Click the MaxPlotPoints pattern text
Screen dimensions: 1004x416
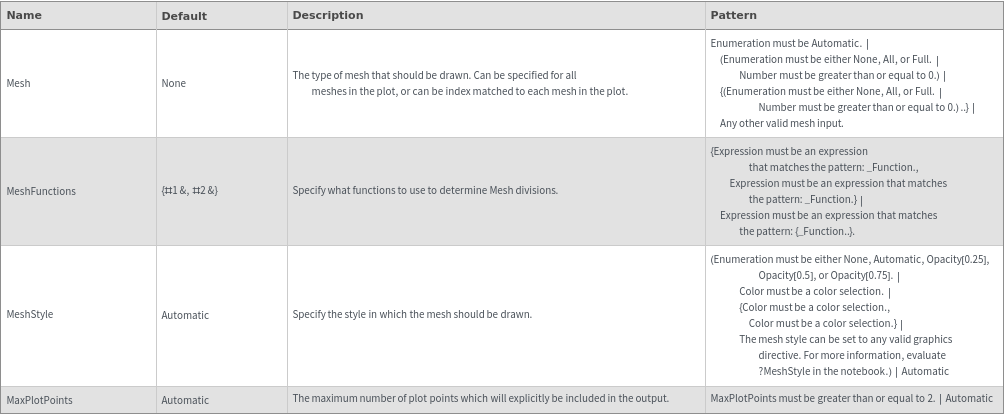pyautogui.click(x=823, y=399)
